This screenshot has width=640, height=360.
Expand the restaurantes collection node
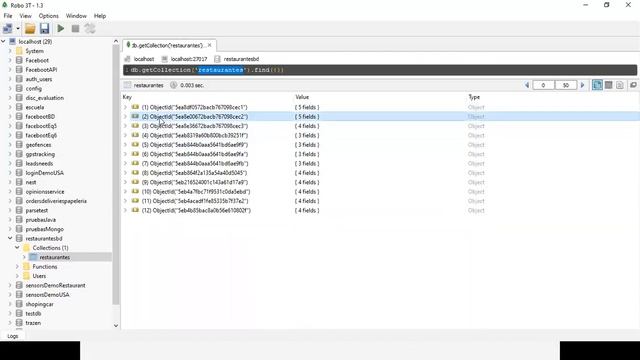pos(24,257)
